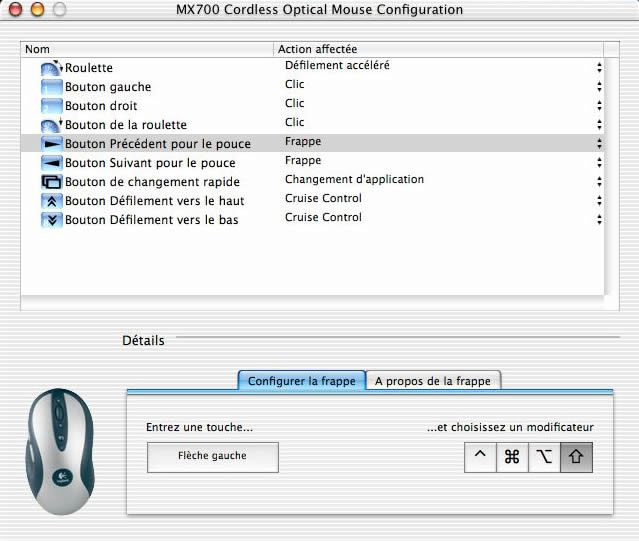Screen dimensions: 639x541
Task: Select Bouton Défilement vers le bas text
Action: coord(152,220)
